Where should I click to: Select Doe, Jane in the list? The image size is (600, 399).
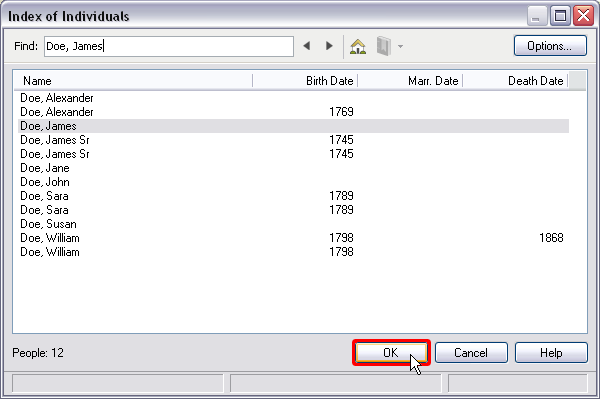(x=293, y=168)
